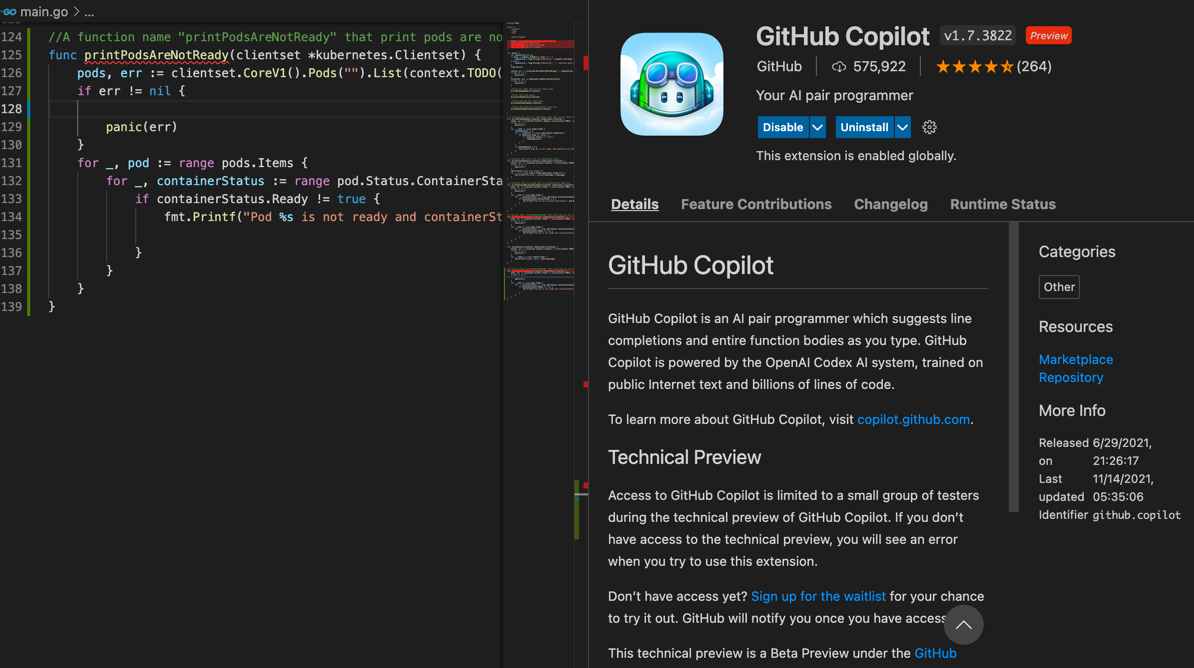Switch to the Feature Contributions tab
This screenshot has height=668, width=1194.
coord(755,204)
